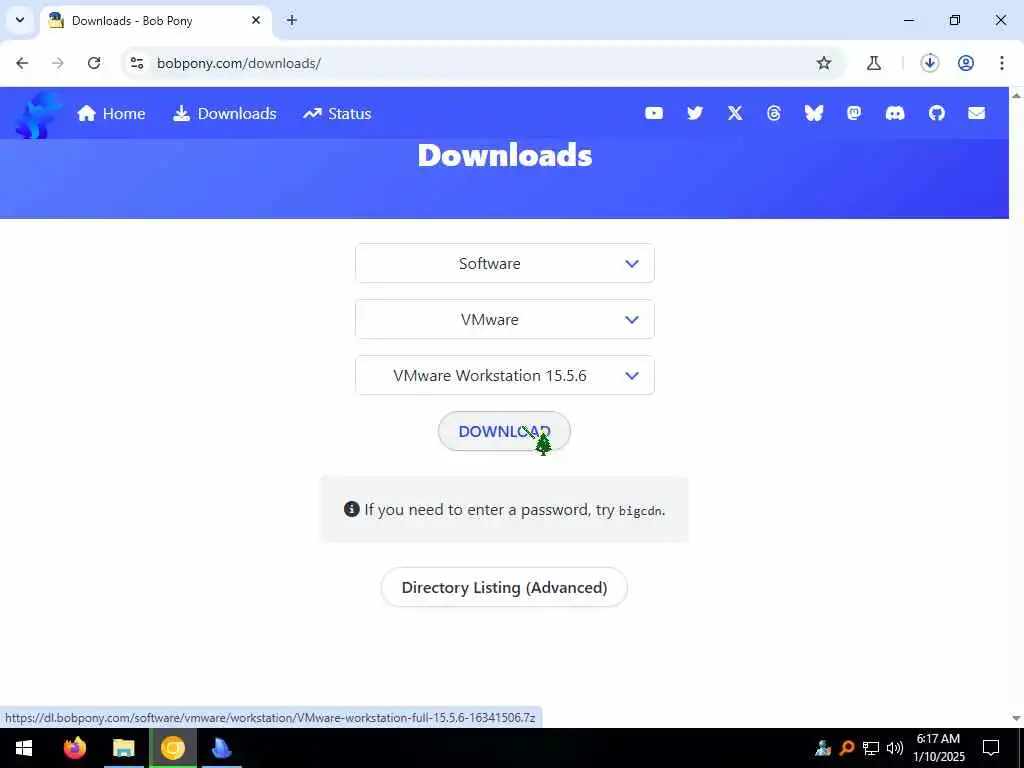Open the GitHub icon link
1024x768 pixels.
coord(936,114)
